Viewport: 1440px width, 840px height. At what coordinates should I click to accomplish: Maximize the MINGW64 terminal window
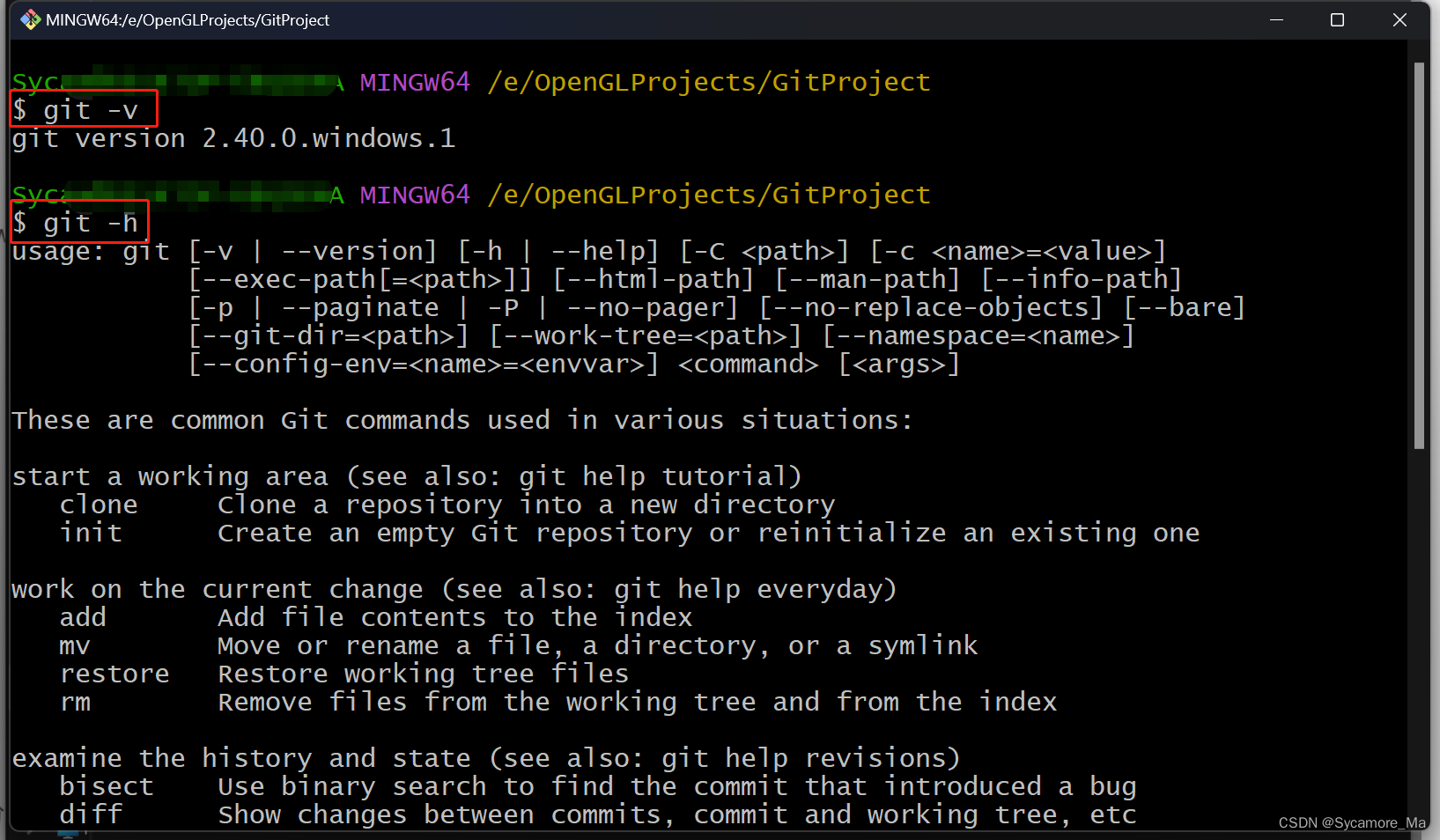[1337, 19]
